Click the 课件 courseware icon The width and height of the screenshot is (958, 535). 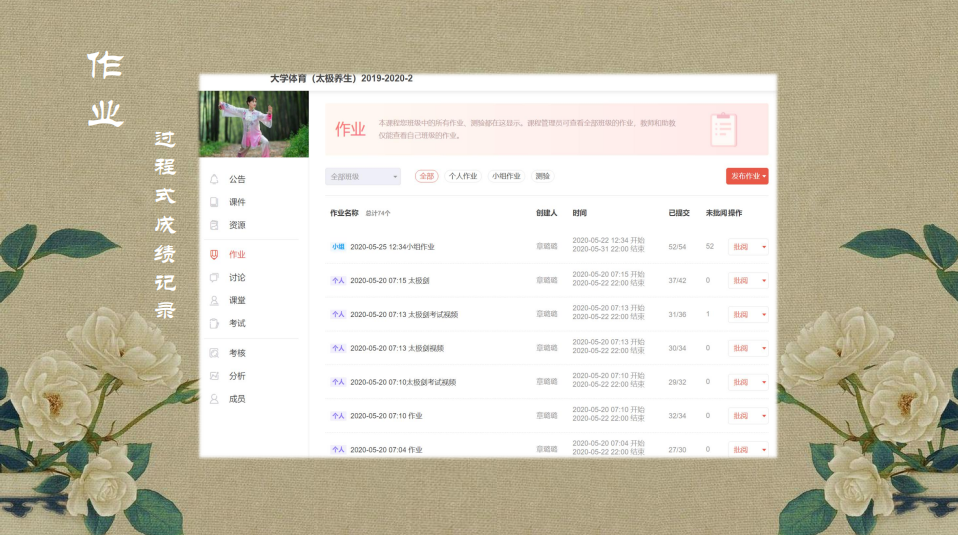[x=214, y=202]
